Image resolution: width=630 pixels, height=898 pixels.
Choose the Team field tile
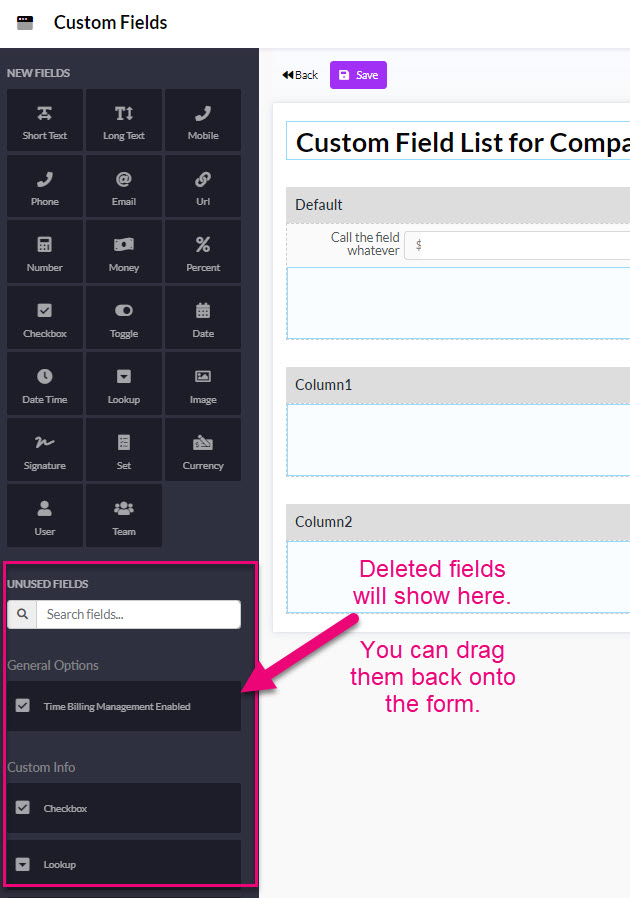(x=124, y=516)
